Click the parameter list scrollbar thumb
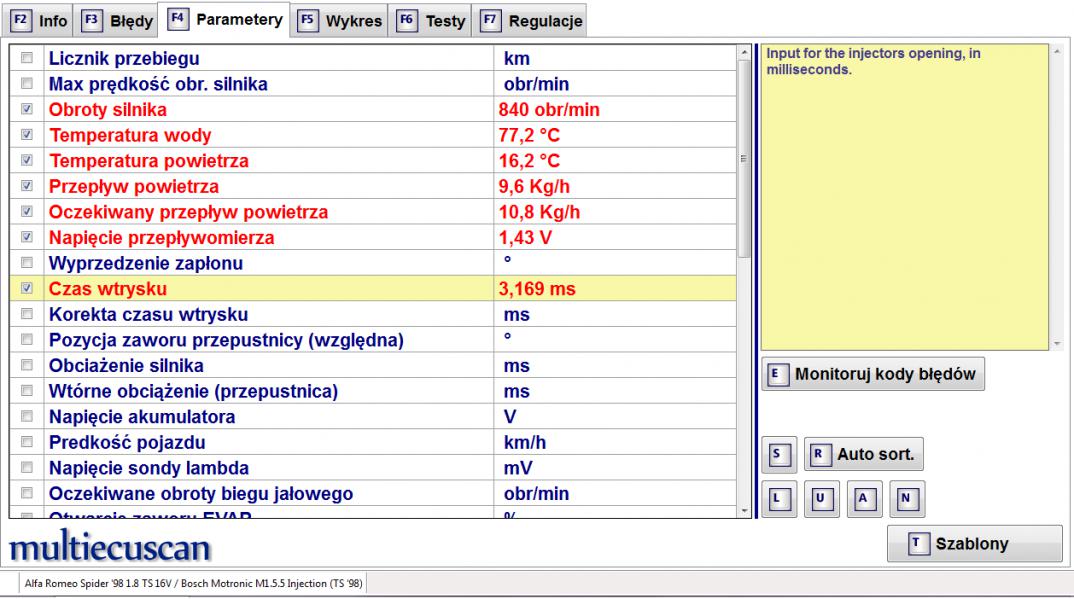The image size is (1074, 599). (x=745, y=159)
